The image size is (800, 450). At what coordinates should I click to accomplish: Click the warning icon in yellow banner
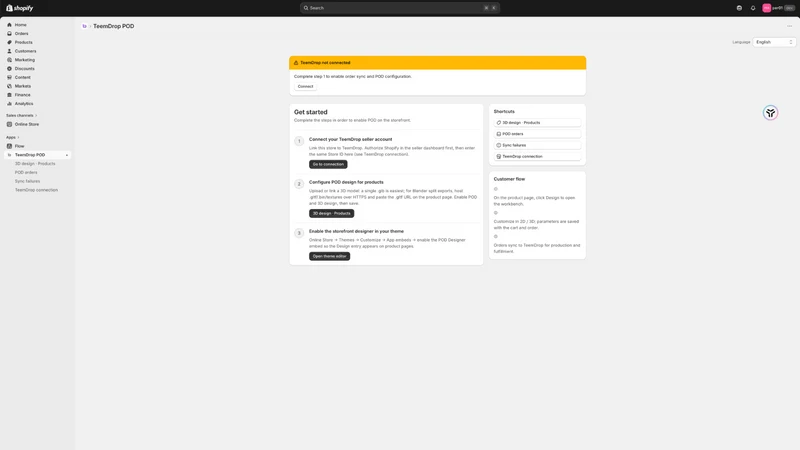click(x=296, y=63)
